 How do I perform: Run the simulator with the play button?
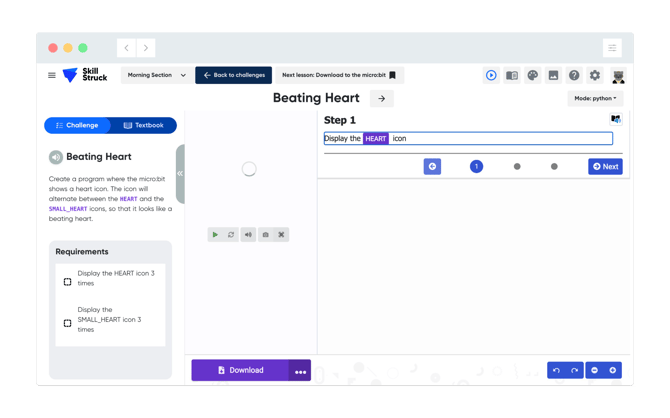(215, 235)
